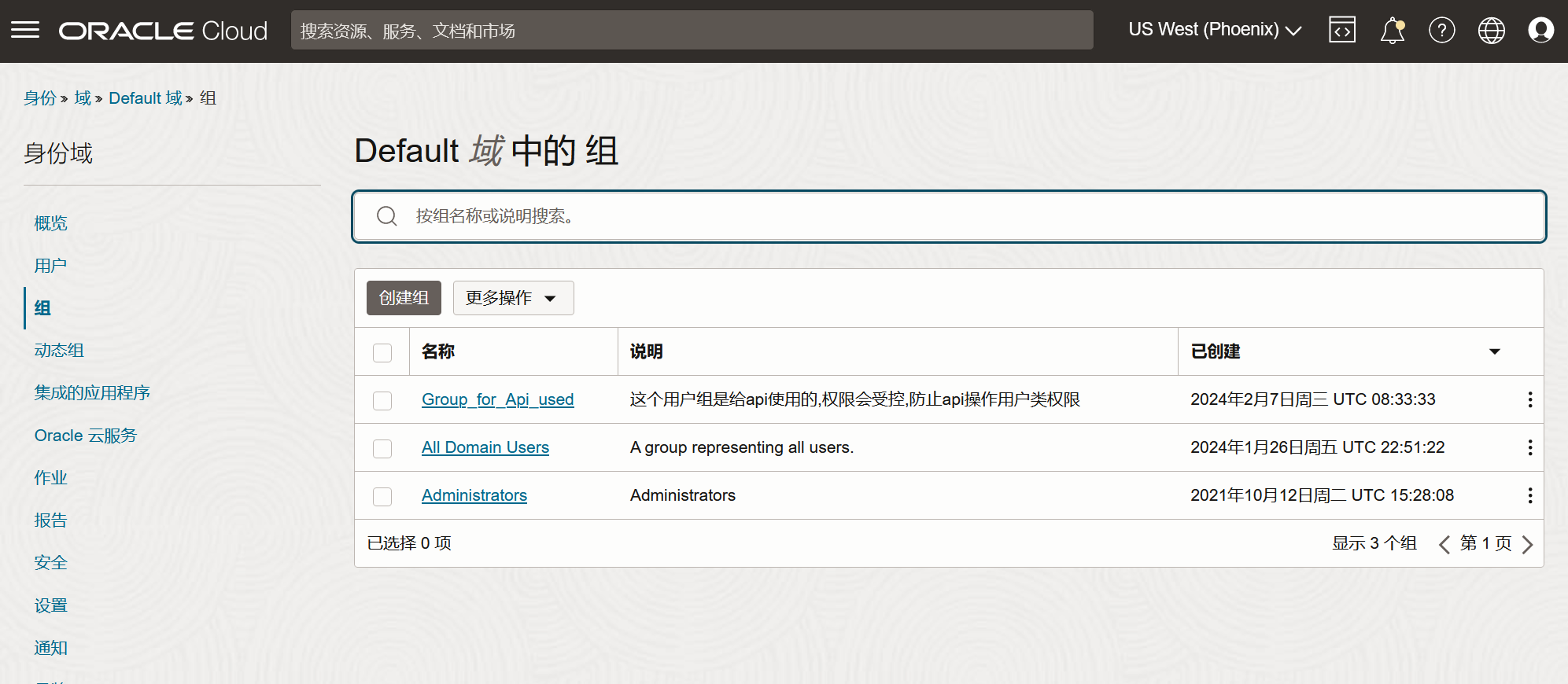Open actions menu for All Domain Users row
The image size is (1568, 684).
click(1530, 447)
